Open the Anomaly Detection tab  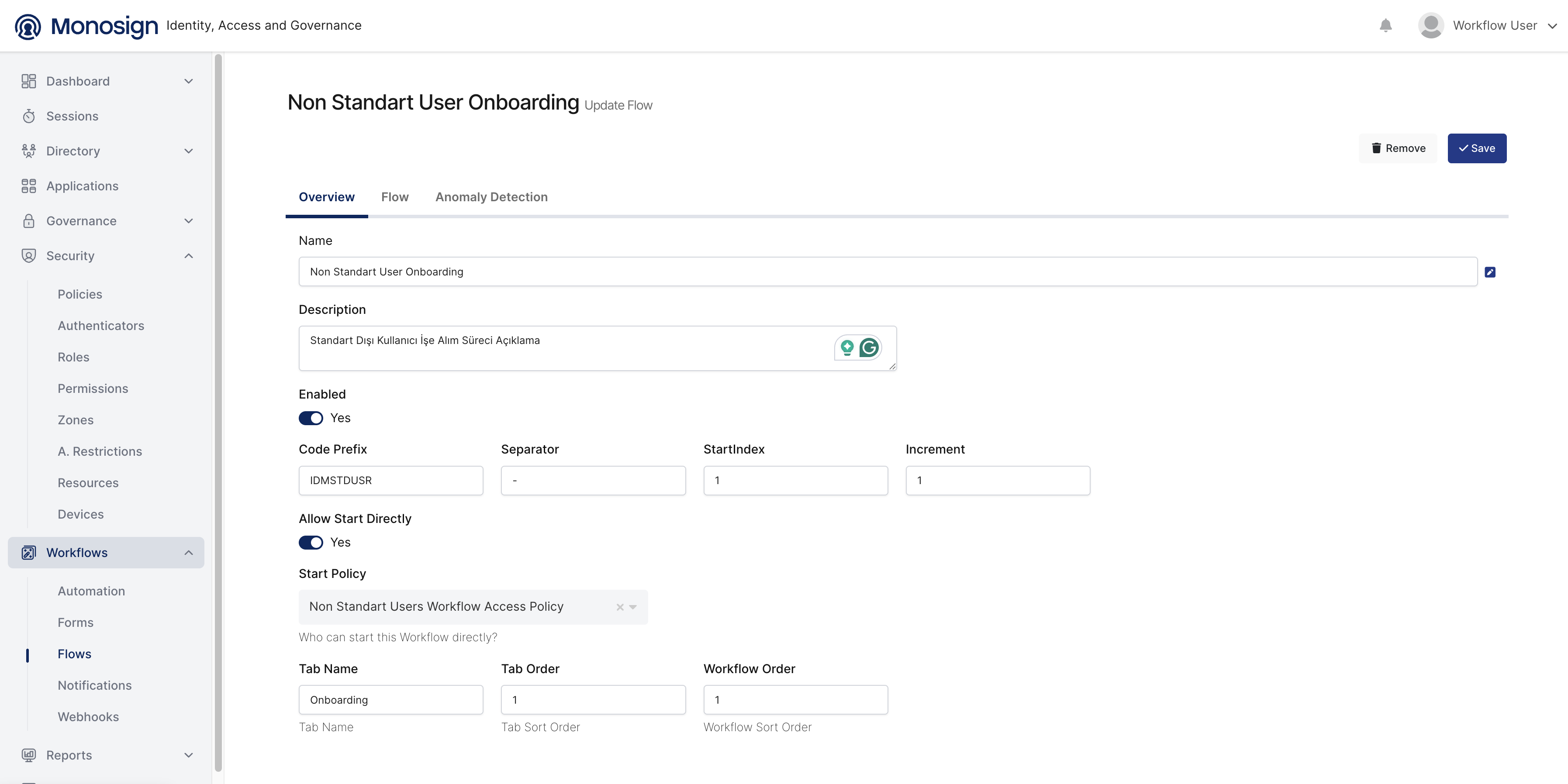tap(491, 197)
